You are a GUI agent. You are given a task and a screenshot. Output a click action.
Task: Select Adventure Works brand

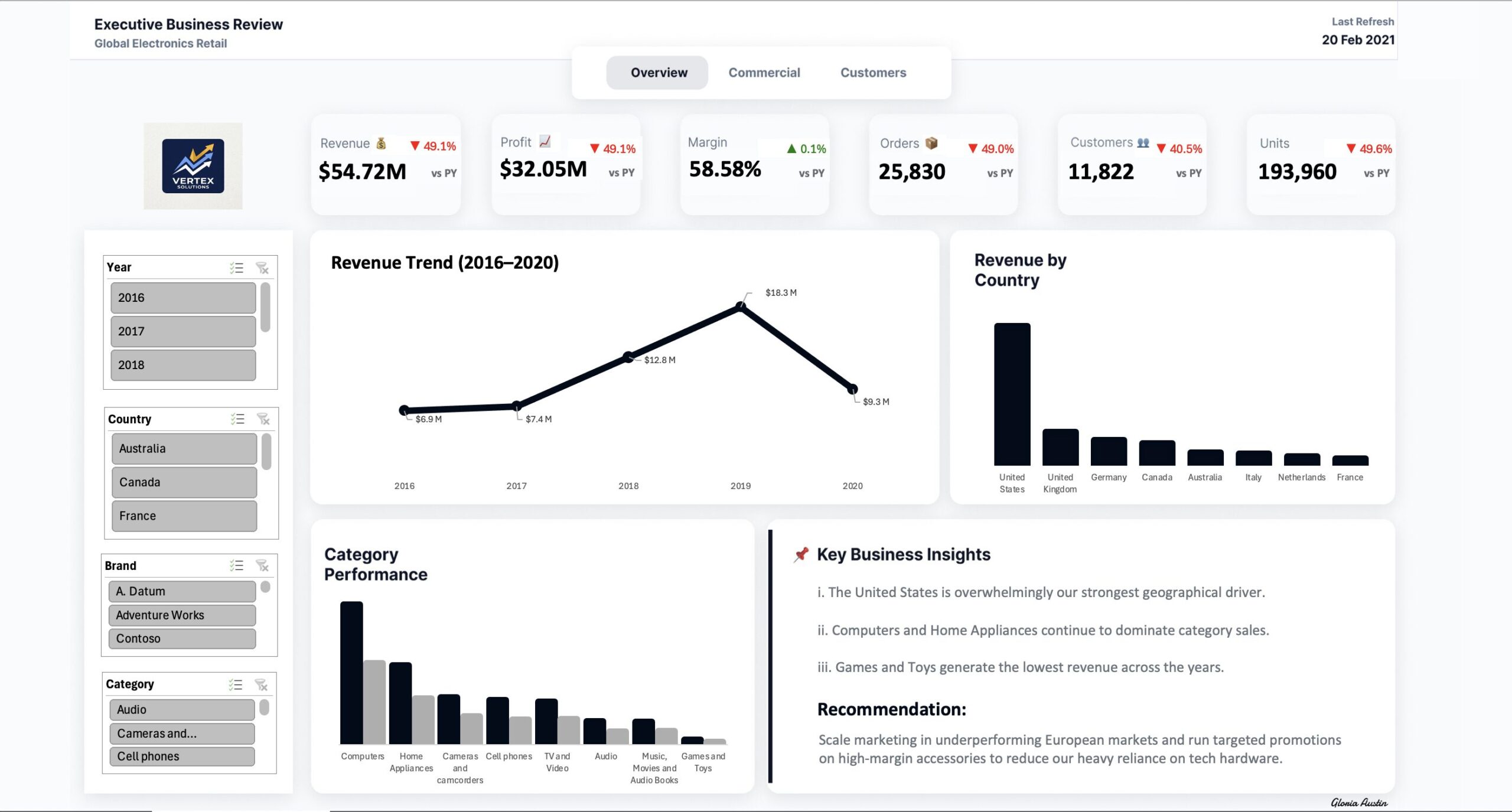(182, 615)
